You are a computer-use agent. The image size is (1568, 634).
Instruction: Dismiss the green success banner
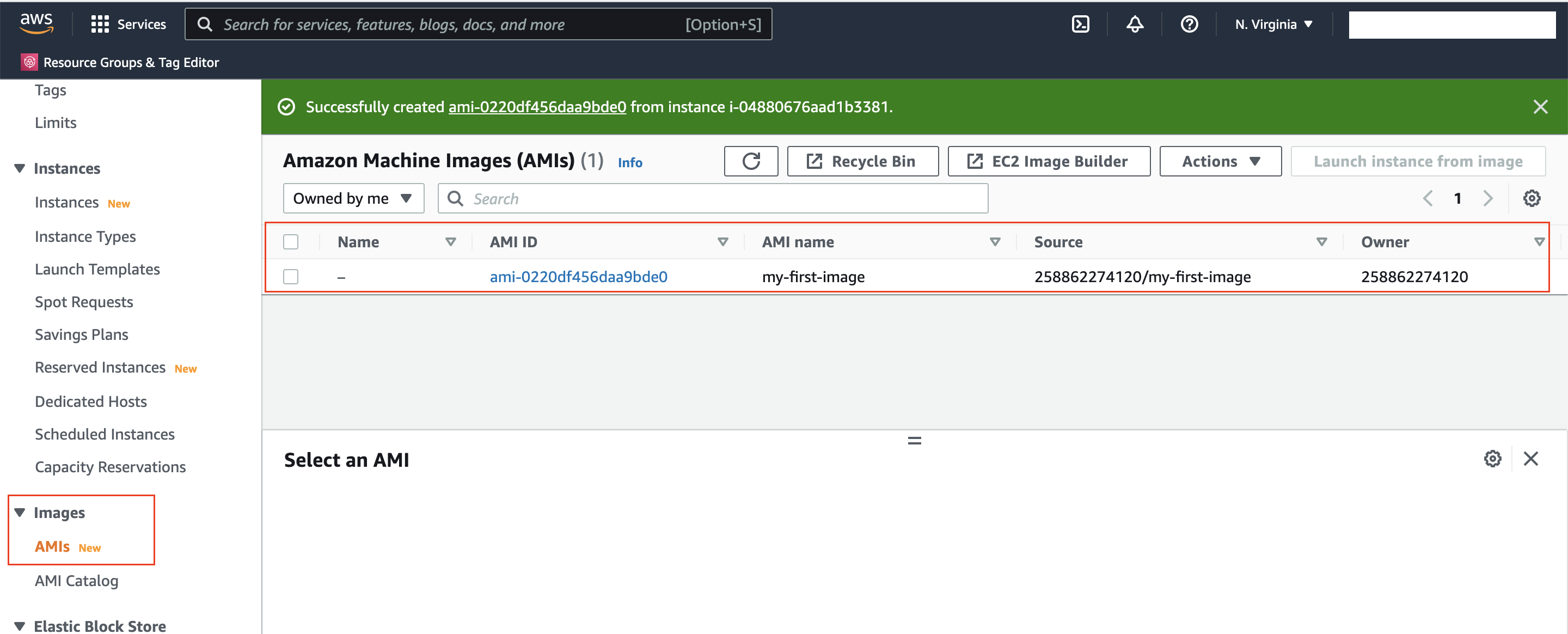[1540, 107]
